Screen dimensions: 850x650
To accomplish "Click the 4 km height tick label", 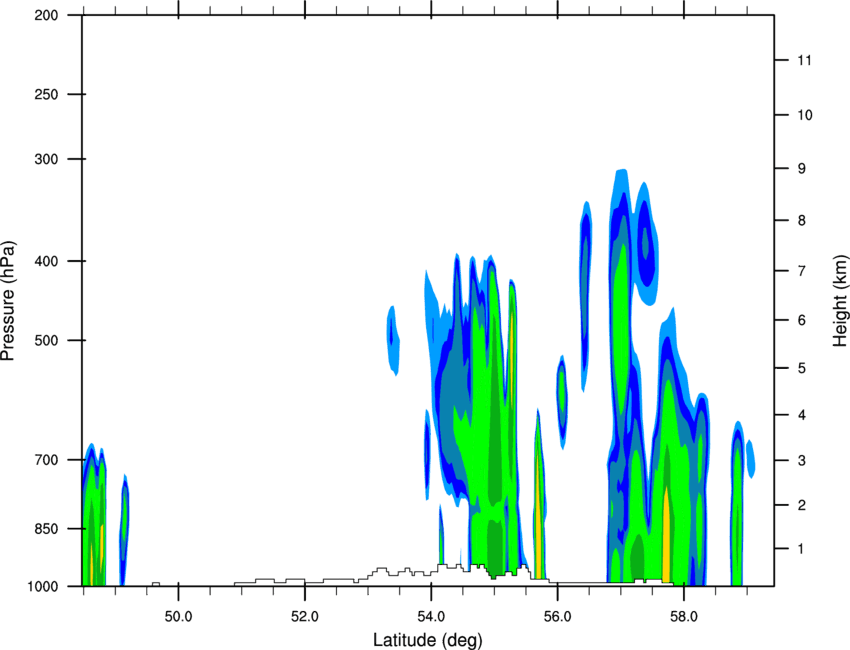I will point(802,415).
